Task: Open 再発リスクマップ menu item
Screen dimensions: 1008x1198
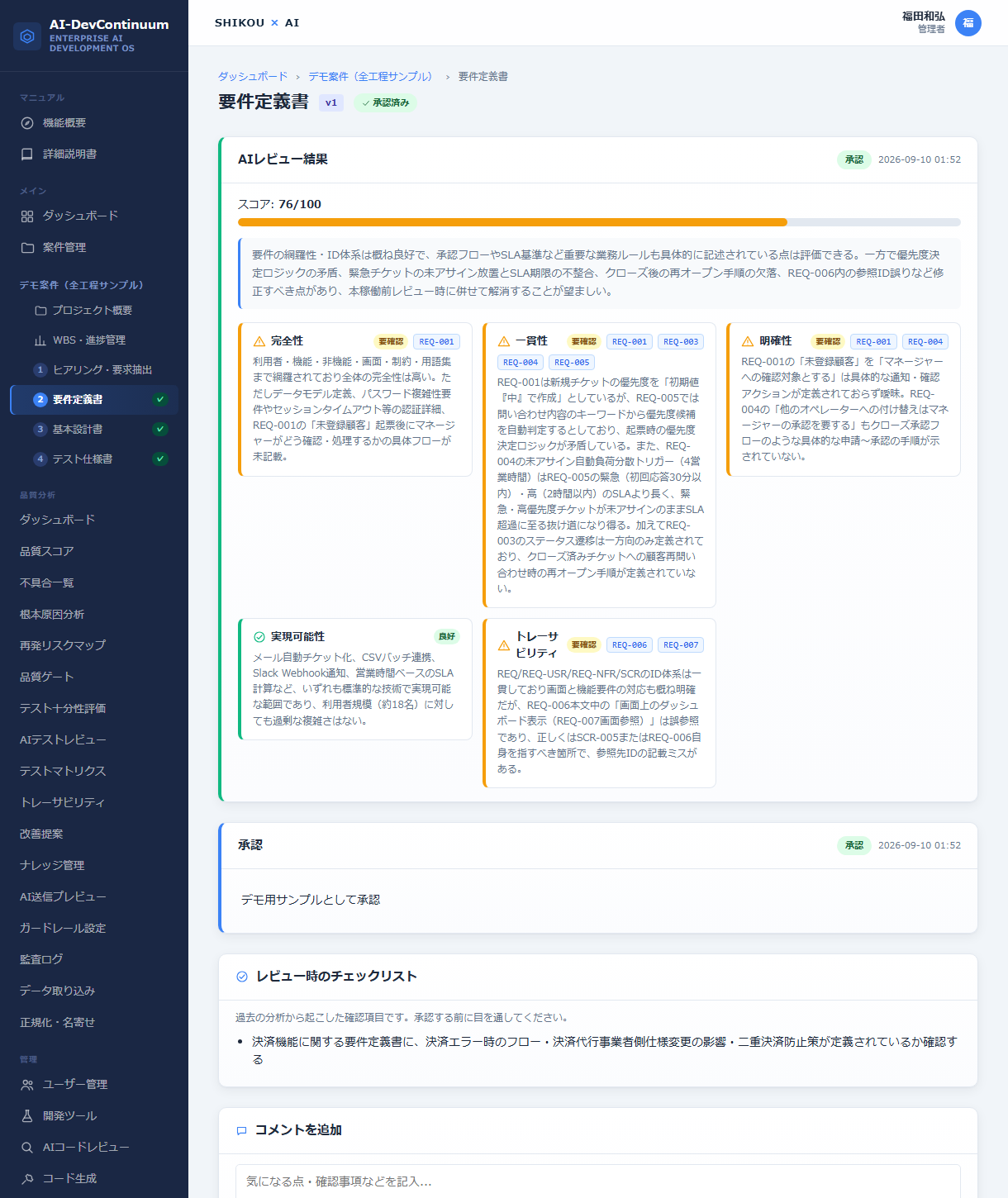Action: tap(63, 646)
